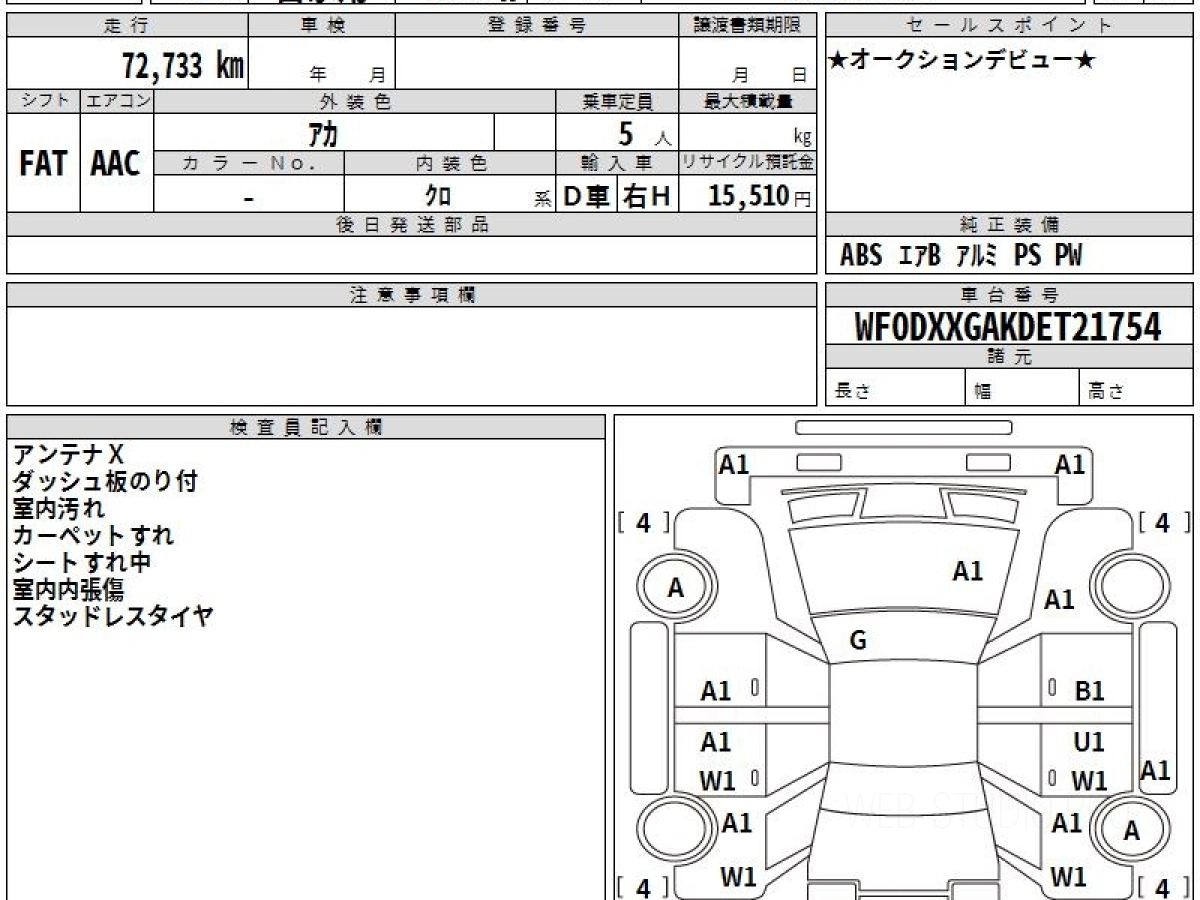Click the 譲渡書類期限 header cell
The width and height of the screenshot is (1200, 900).
(747, 26)
